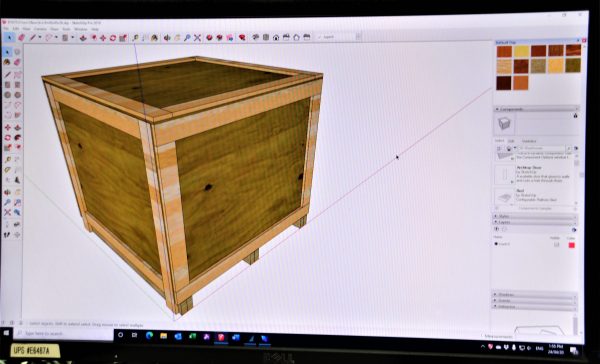Screen dimensions: 600x364
Task: Expand the Styles panel
Action: pos(535,217)
